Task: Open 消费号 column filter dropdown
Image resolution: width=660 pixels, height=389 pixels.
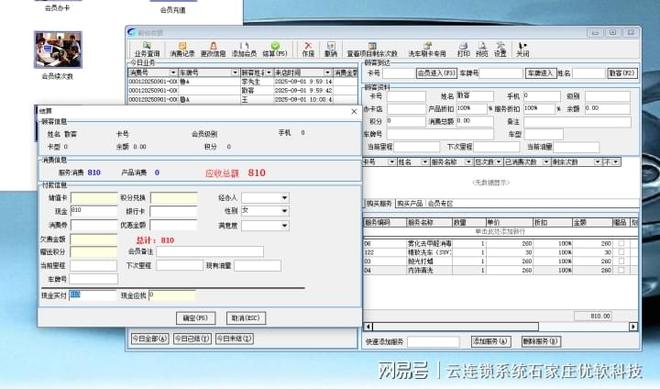Action: [x=173, y=72]
